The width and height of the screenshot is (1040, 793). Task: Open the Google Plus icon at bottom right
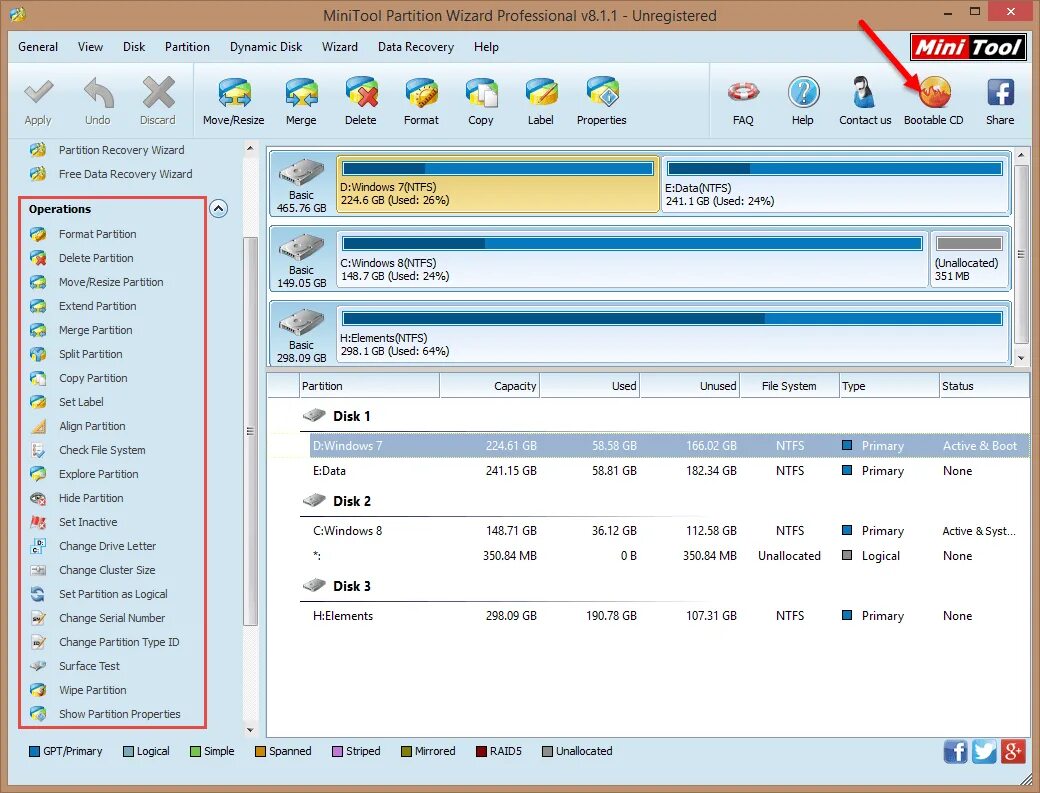(x=1013, y=751)
